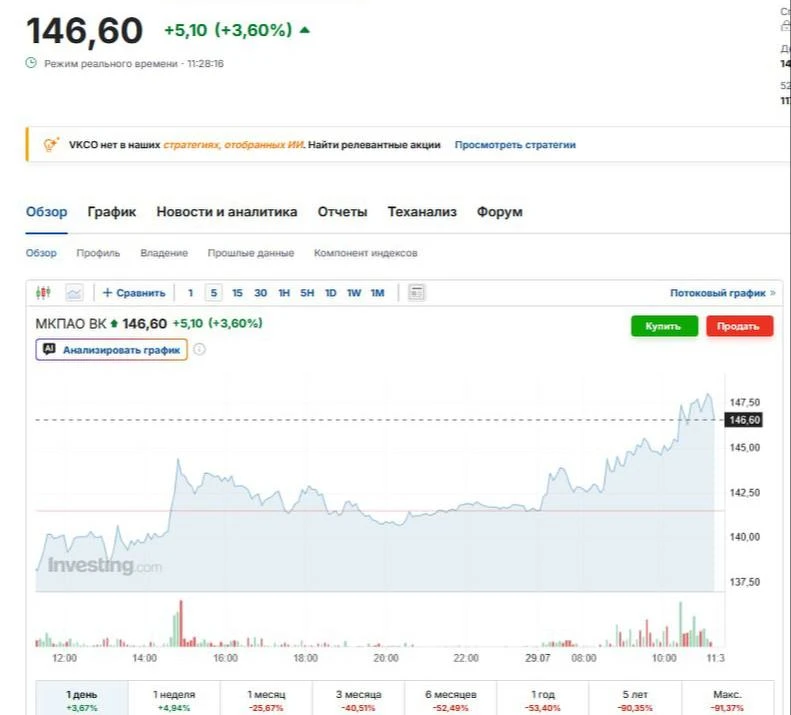
Task: Select Компонент индексов sub-tab
Action: [366, 253]
